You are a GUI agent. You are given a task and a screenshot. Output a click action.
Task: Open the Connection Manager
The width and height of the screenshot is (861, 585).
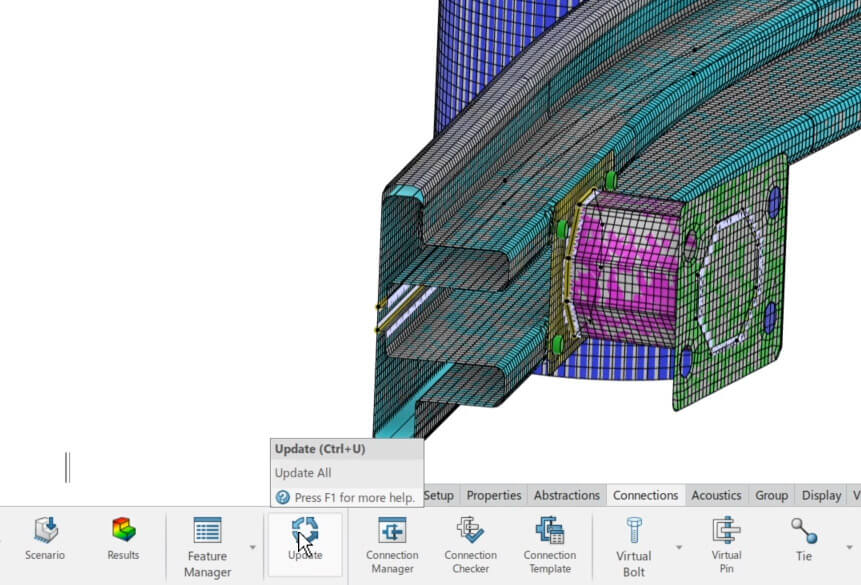(392, 545)
